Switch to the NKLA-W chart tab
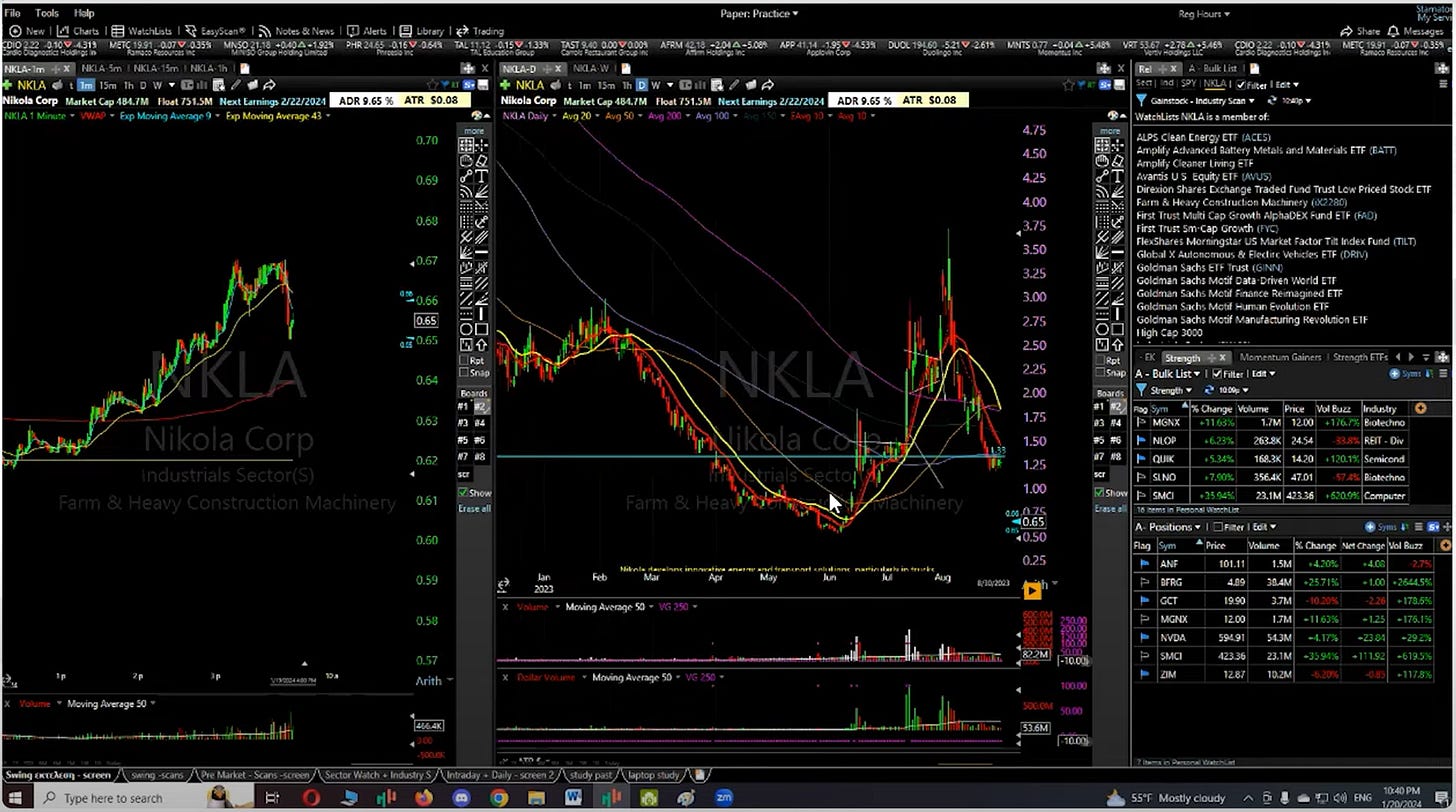This screenshot has height=812, width=1456. 591,68
